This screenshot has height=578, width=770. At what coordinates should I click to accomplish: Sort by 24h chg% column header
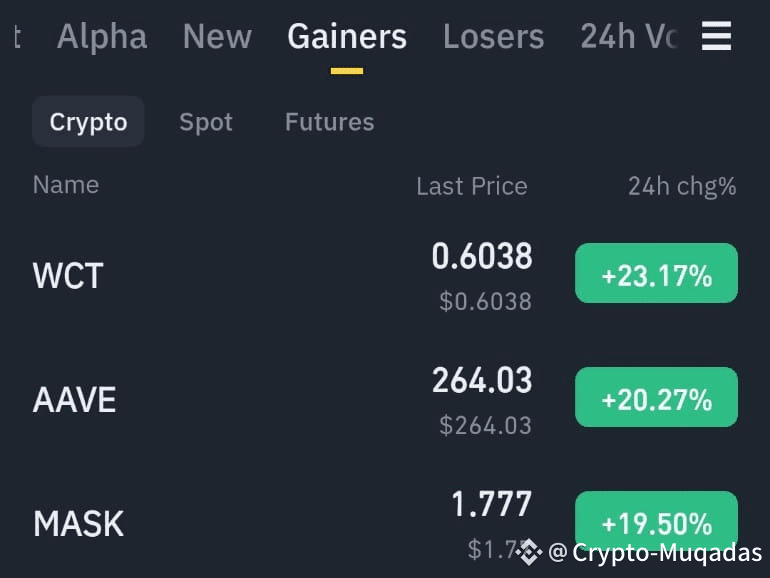point(682,187)
